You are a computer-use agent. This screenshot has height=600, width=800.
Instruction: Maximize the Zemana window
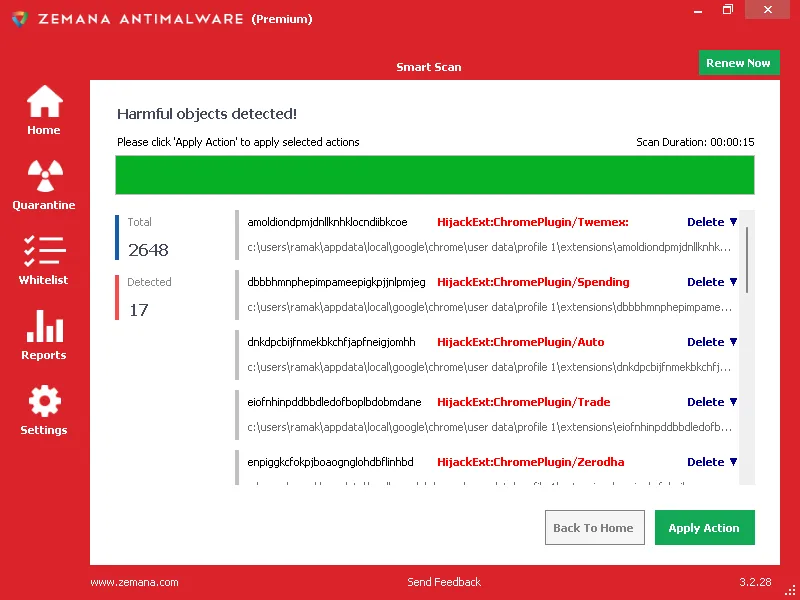[728, 10]
